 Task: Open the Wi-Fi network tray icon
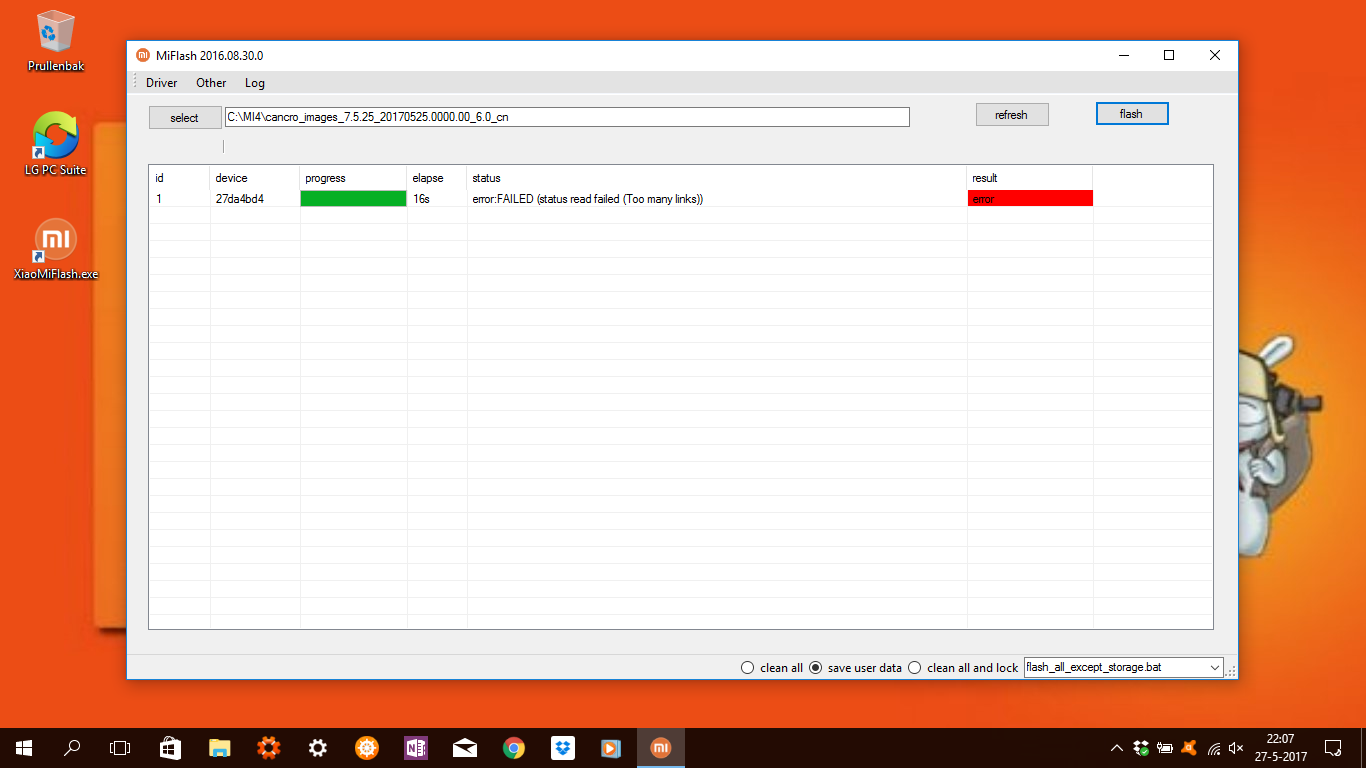1213,747
